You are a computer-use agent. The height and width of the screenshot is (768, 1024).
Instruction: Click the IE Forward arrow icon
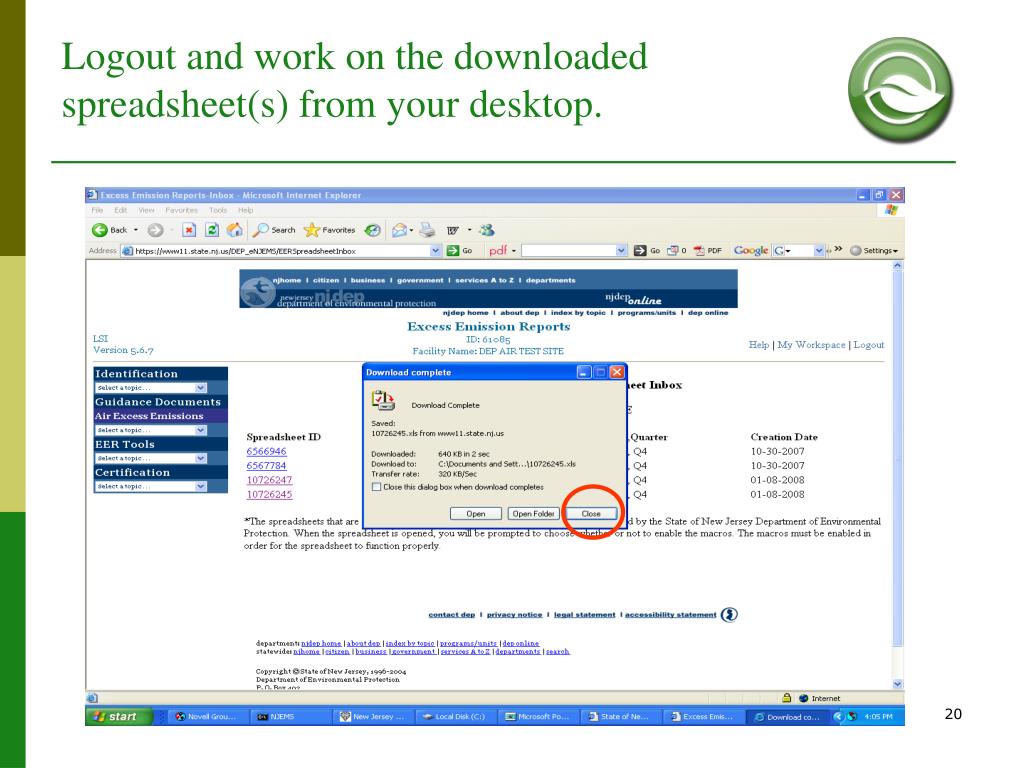pyautogui.click(x=155, y=230)
